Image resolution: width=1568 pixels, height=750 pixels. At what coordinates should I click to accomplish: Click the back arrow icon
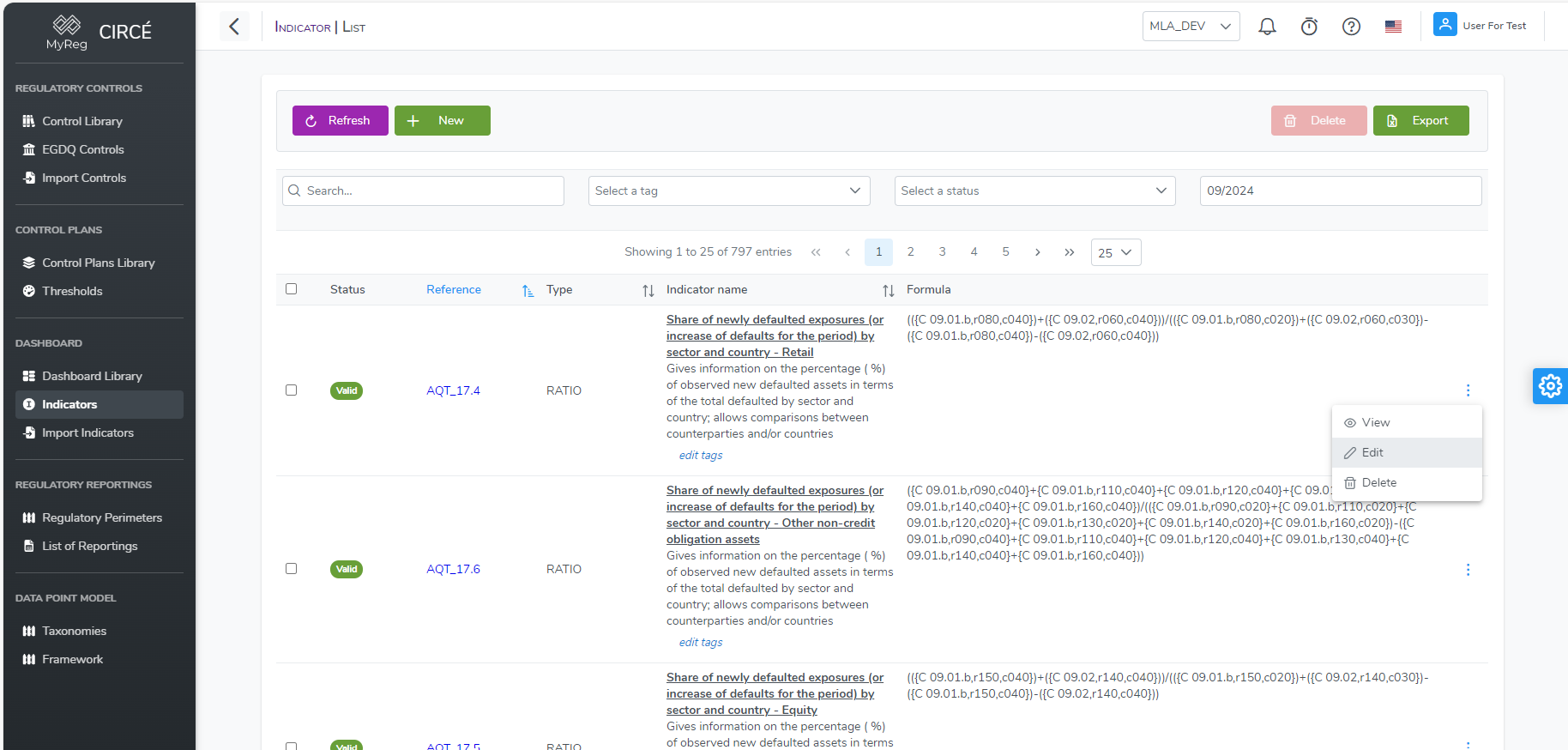(x=234, y=27)
